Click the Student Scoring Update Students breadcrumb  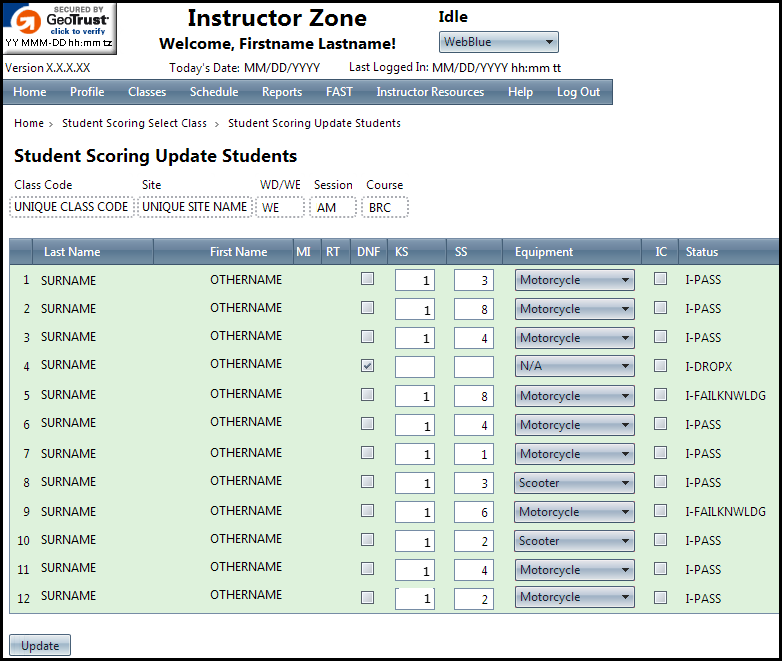[314, 123]
